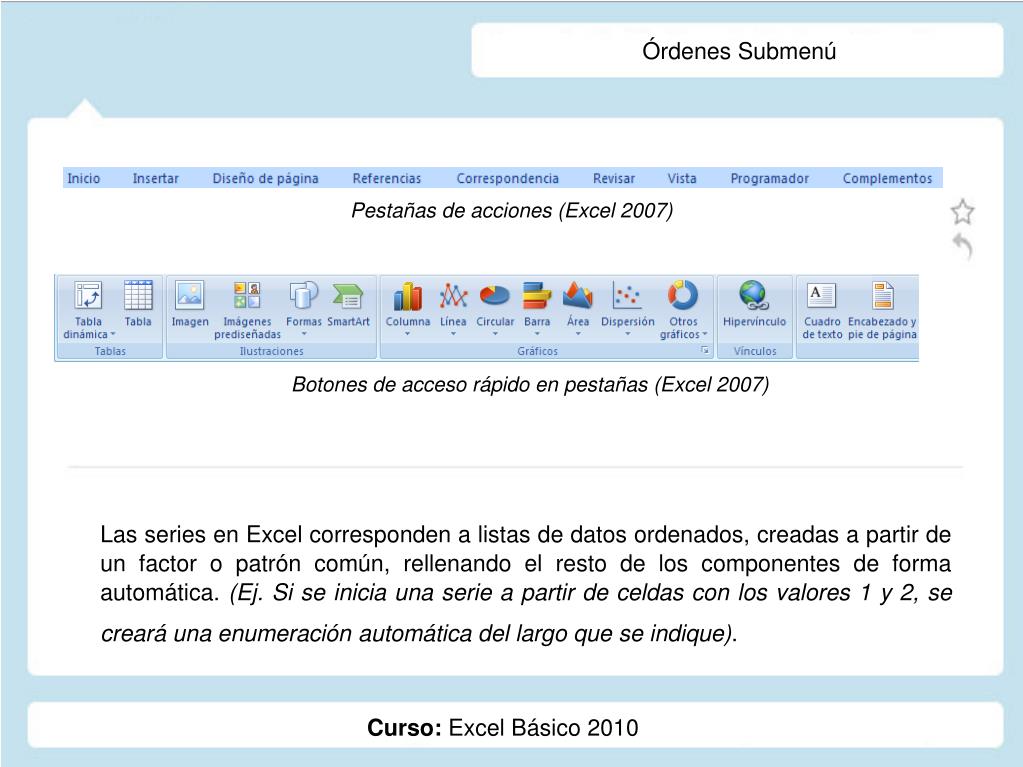The width and height of the screenshot is (1023, 767).
Task: Choose the Columna chart icon
Action: [x=408, y=296]
